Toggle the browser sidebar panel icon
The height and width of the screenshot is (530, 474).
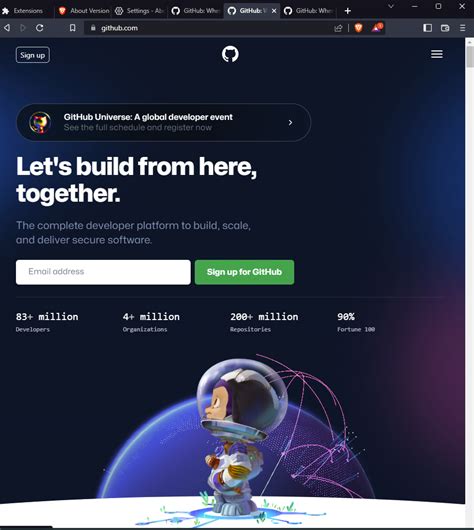coord(428,28)
